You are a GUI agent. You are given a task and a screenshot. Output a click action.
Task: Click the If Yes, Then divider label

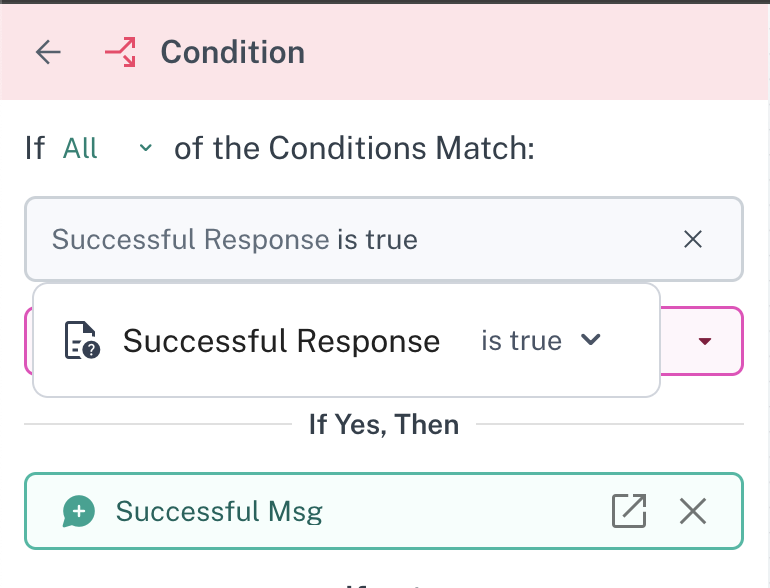(x=384, y=424)
